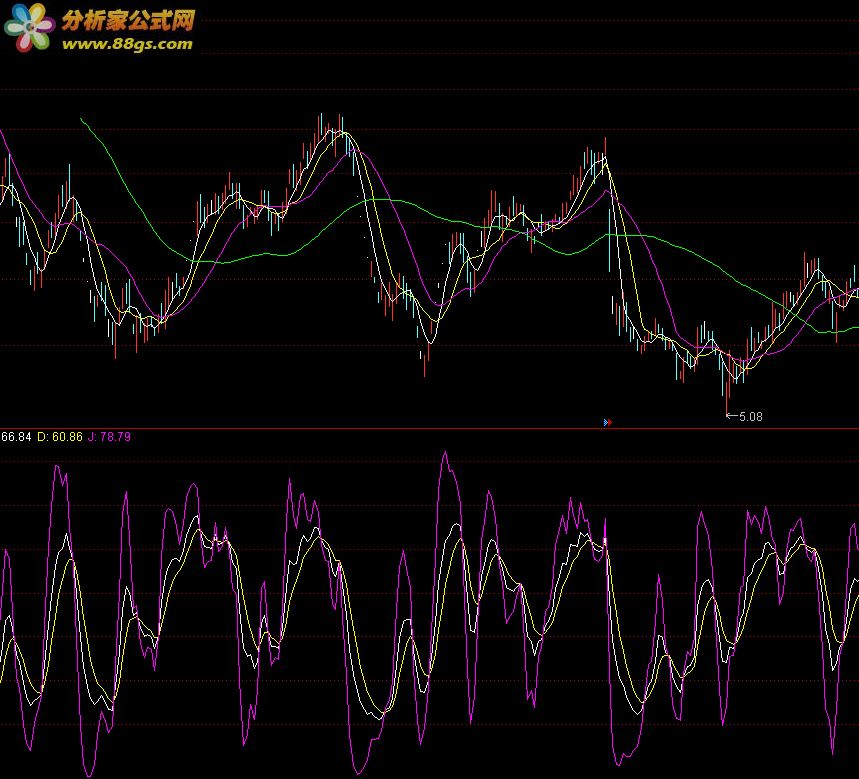Select the J: 78.79 indicator value
The image size is (859, 779).
(x=109, y=437)
